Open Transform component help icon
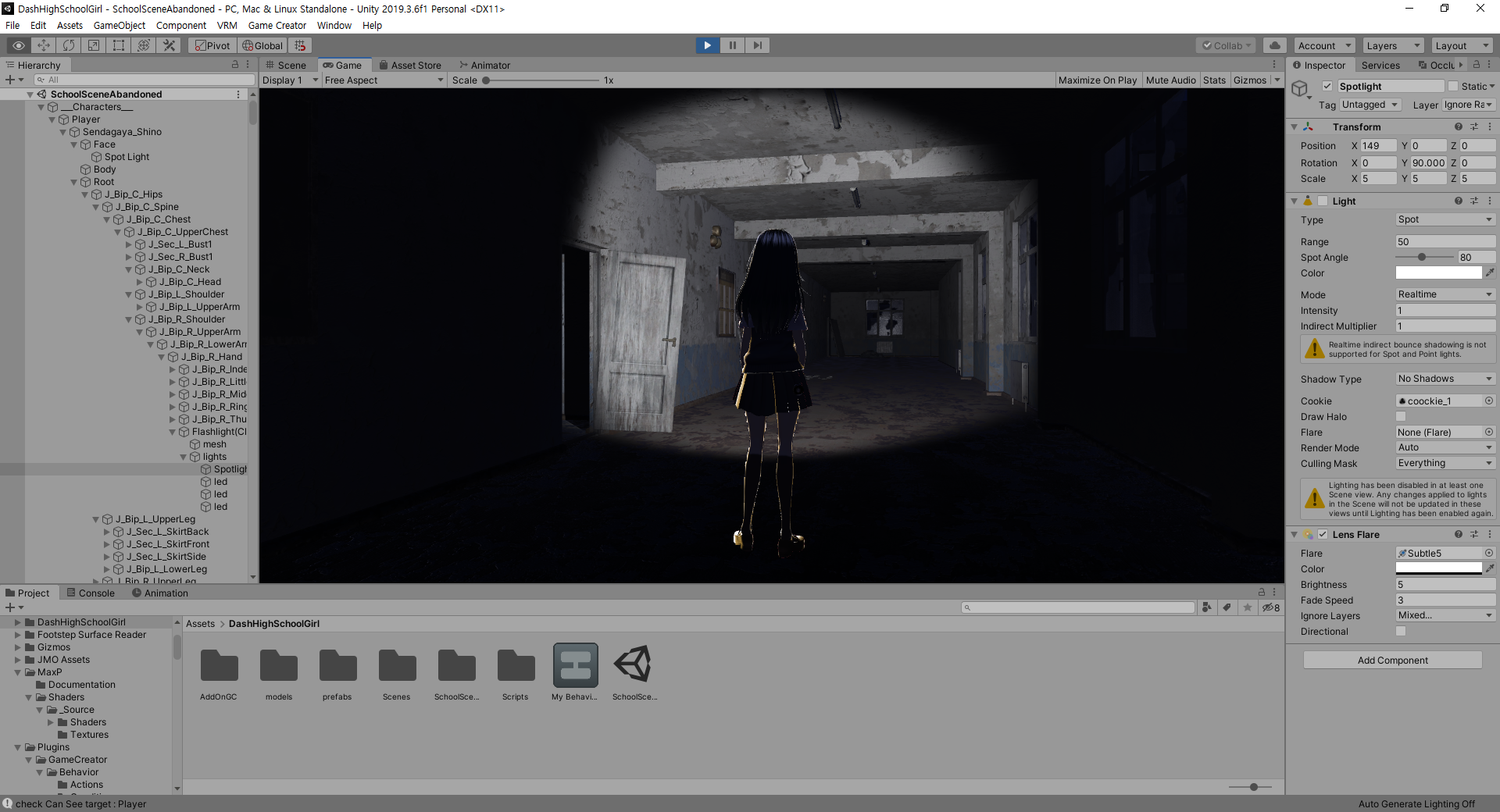The height and width of the screenshot is (812, 1500). [x=1458, y=126]
